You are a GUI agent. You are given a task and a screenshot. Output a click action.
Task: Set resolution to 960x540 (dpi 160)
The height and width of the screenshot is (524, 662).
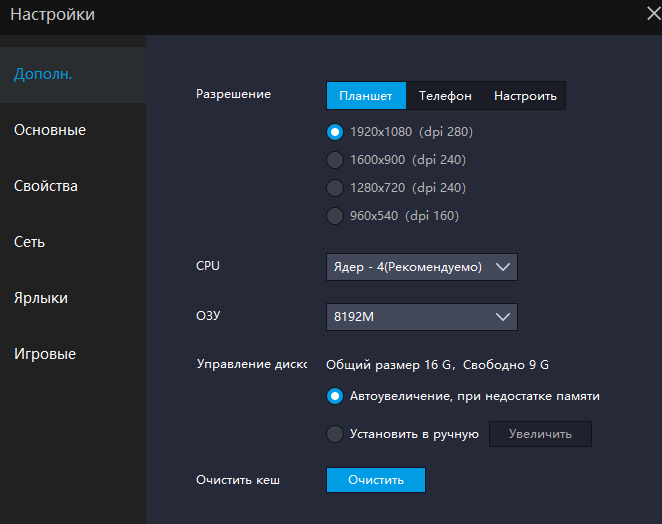click(335, 216)
